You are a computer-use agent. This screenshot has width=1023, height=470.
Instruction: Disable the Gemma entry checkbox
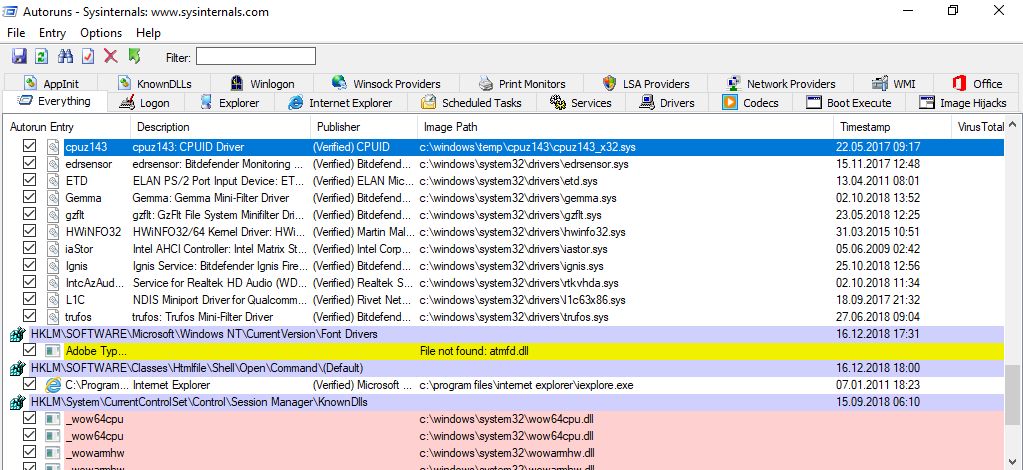(x=29, y=197)
